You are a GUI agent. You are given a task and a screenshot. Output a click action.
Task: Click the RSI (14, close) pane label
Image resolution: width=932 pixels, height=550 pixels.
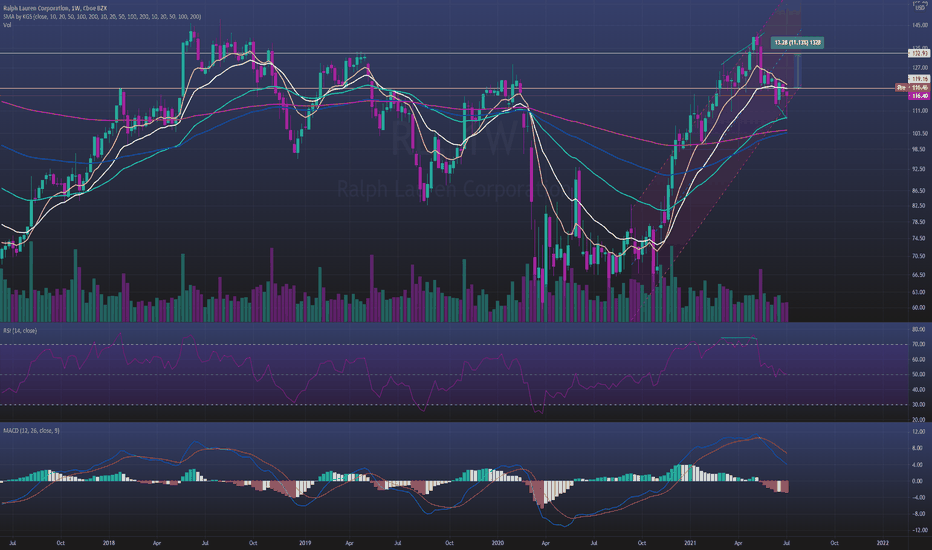pos(20,331)
